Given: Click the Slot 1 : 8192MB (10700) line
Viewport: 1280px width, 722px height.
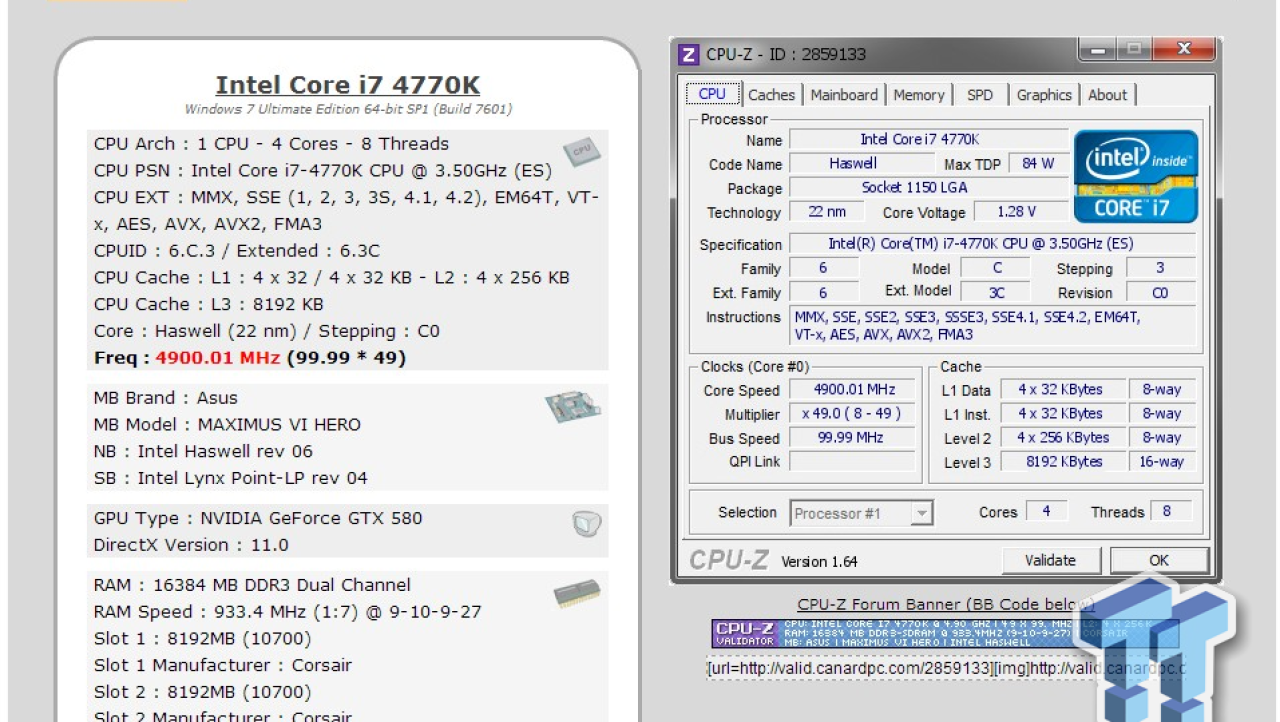Looking at the screenshot, I should click(x=202, y=638).
